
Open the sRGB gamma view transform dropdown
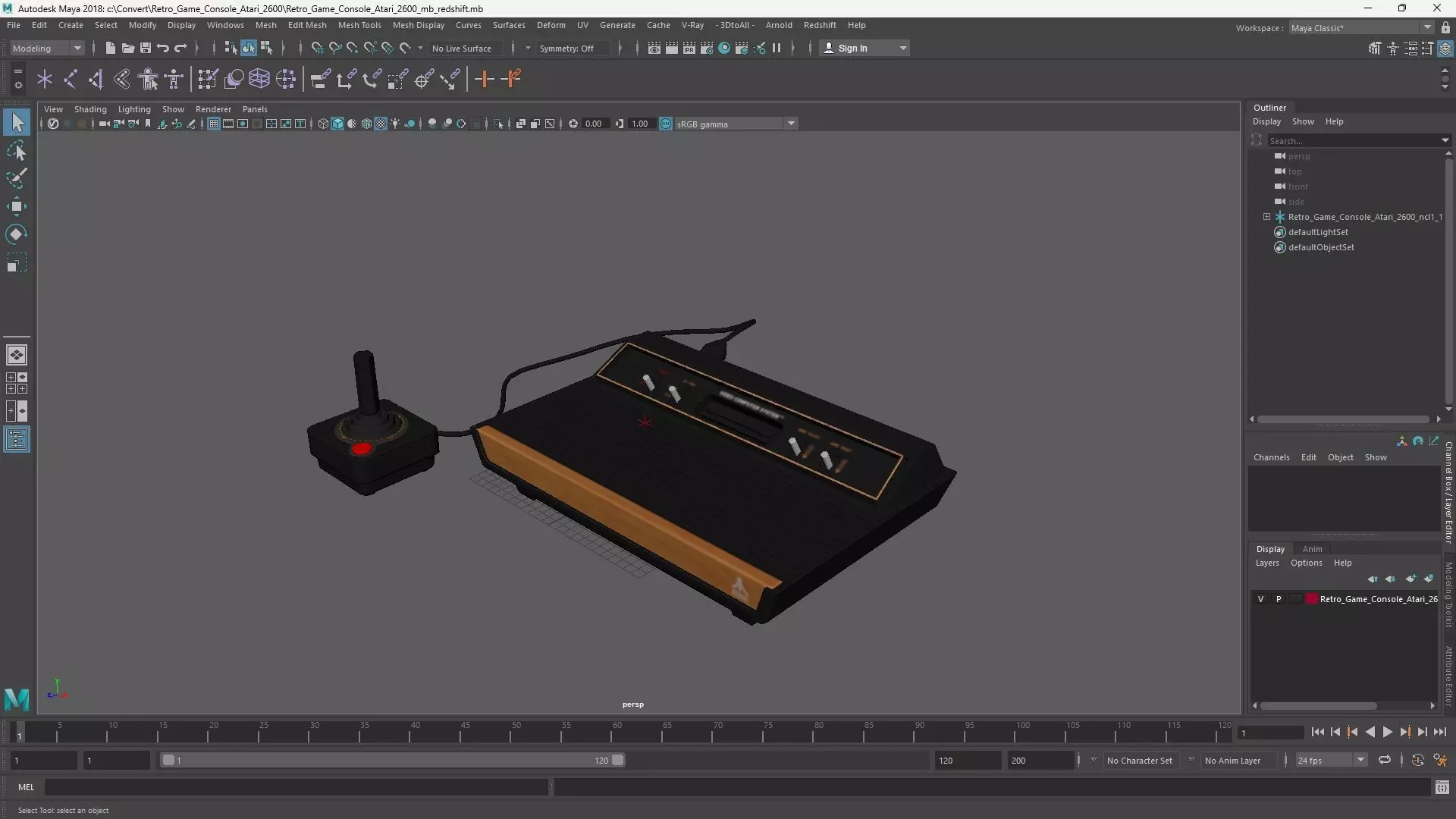[736, 124]
